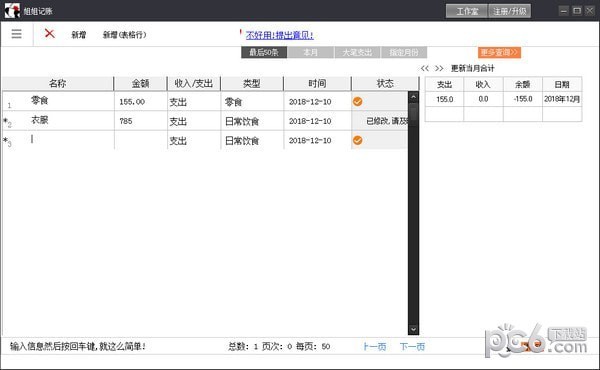Minimize the 组组记账 window
600x370 pixels.
pos(563,11)
